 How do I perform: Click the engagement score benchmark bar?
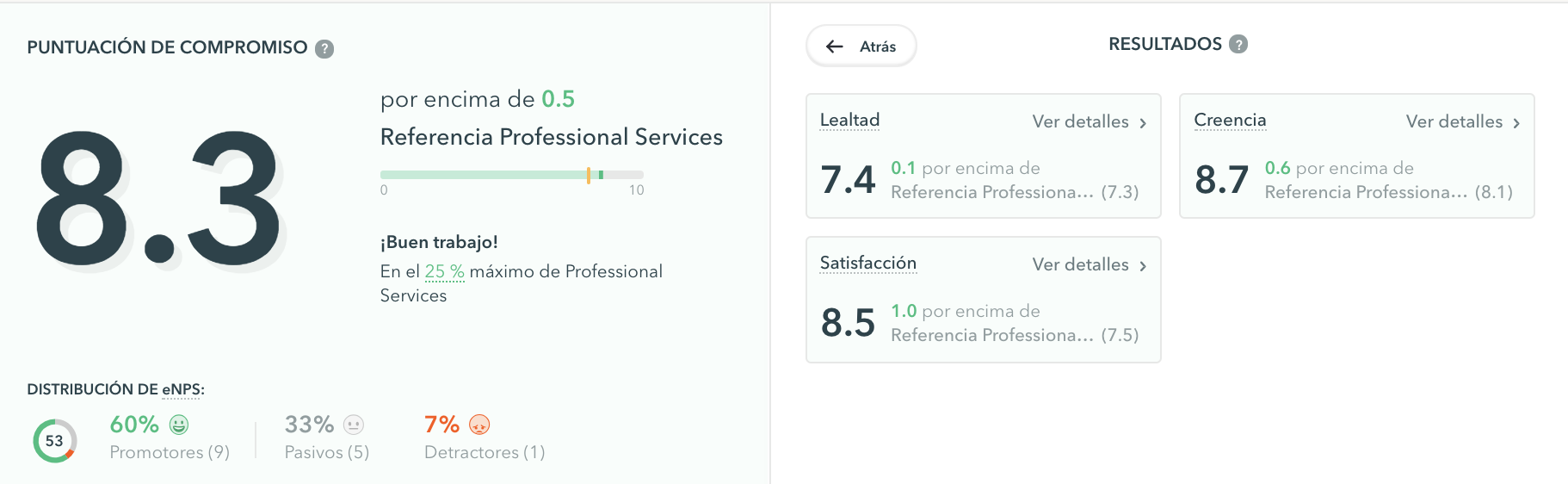[x=512, y=175]
